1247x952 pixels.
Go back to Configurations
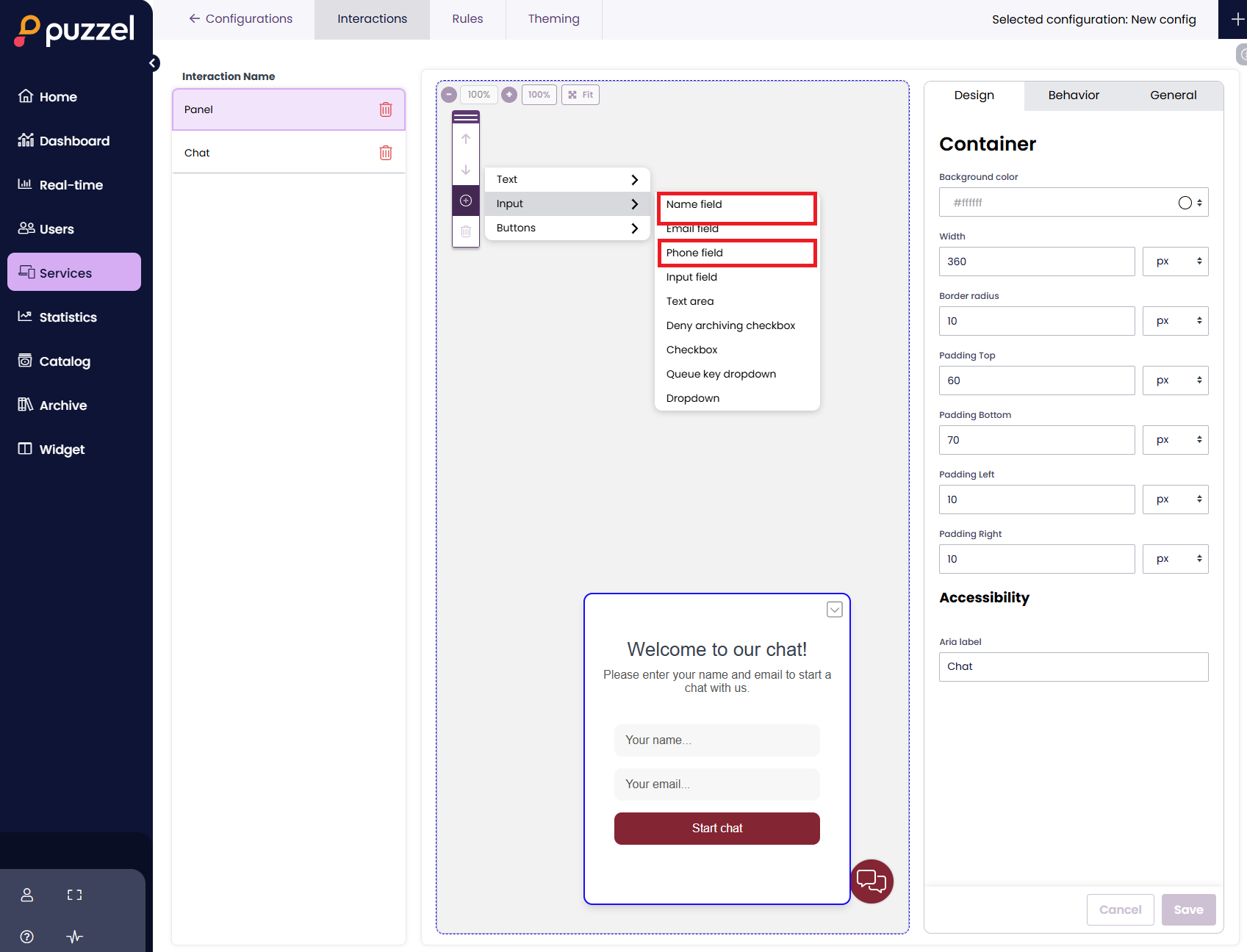coord(240,18)
